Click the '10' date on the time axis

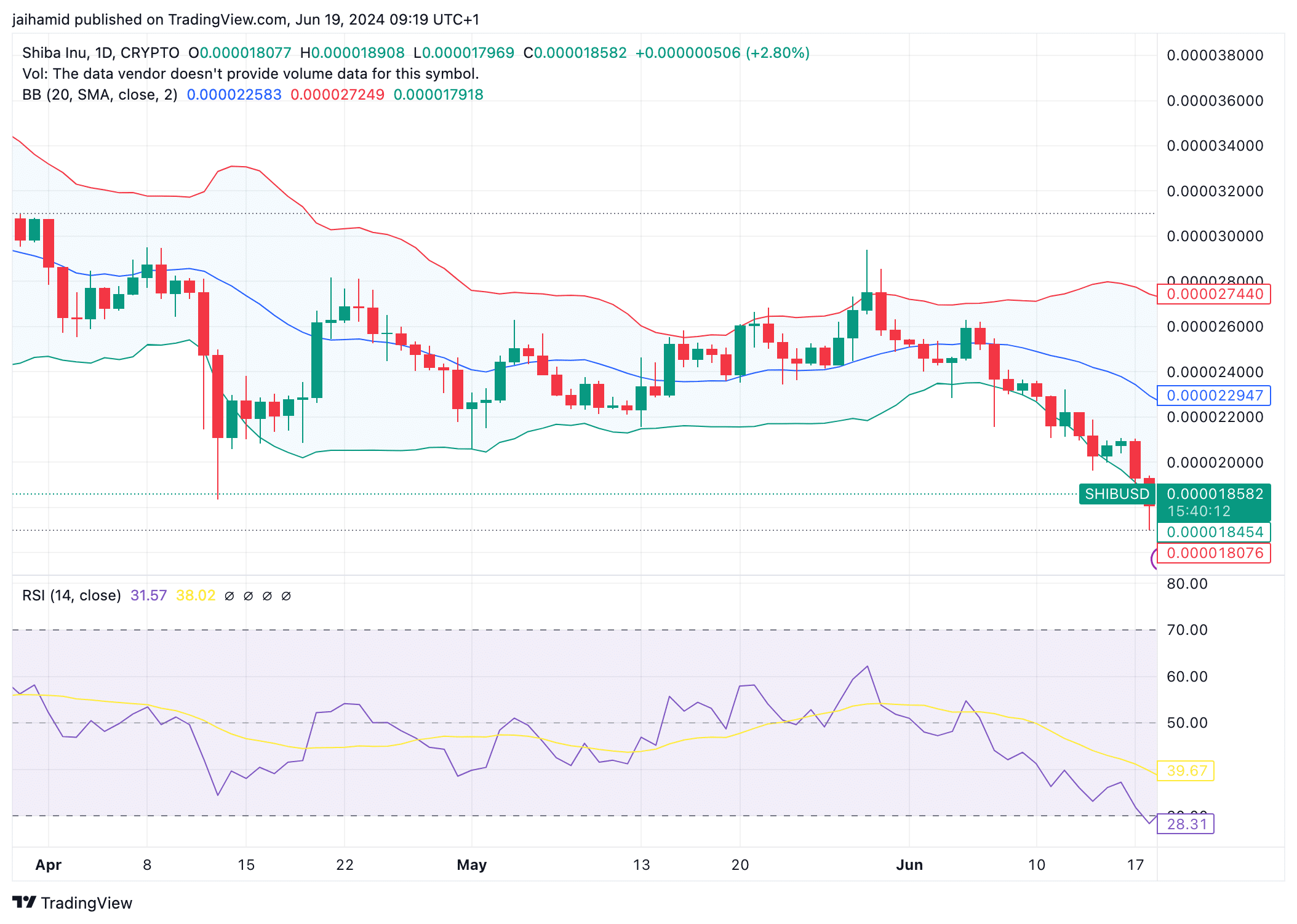(1037, 865)
